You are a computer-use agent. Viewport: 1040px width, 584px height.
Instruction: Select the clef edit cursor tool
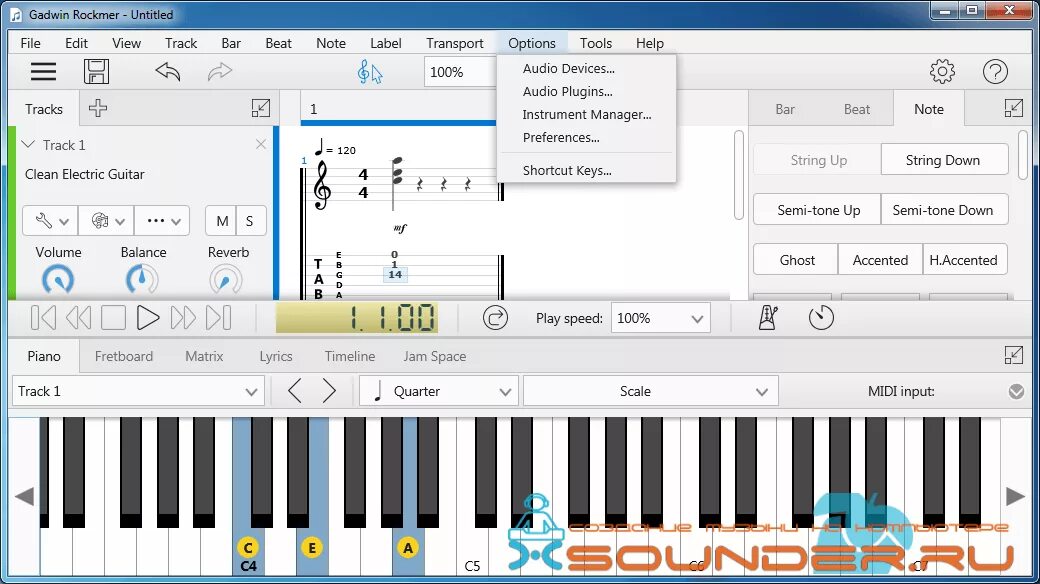369,72
